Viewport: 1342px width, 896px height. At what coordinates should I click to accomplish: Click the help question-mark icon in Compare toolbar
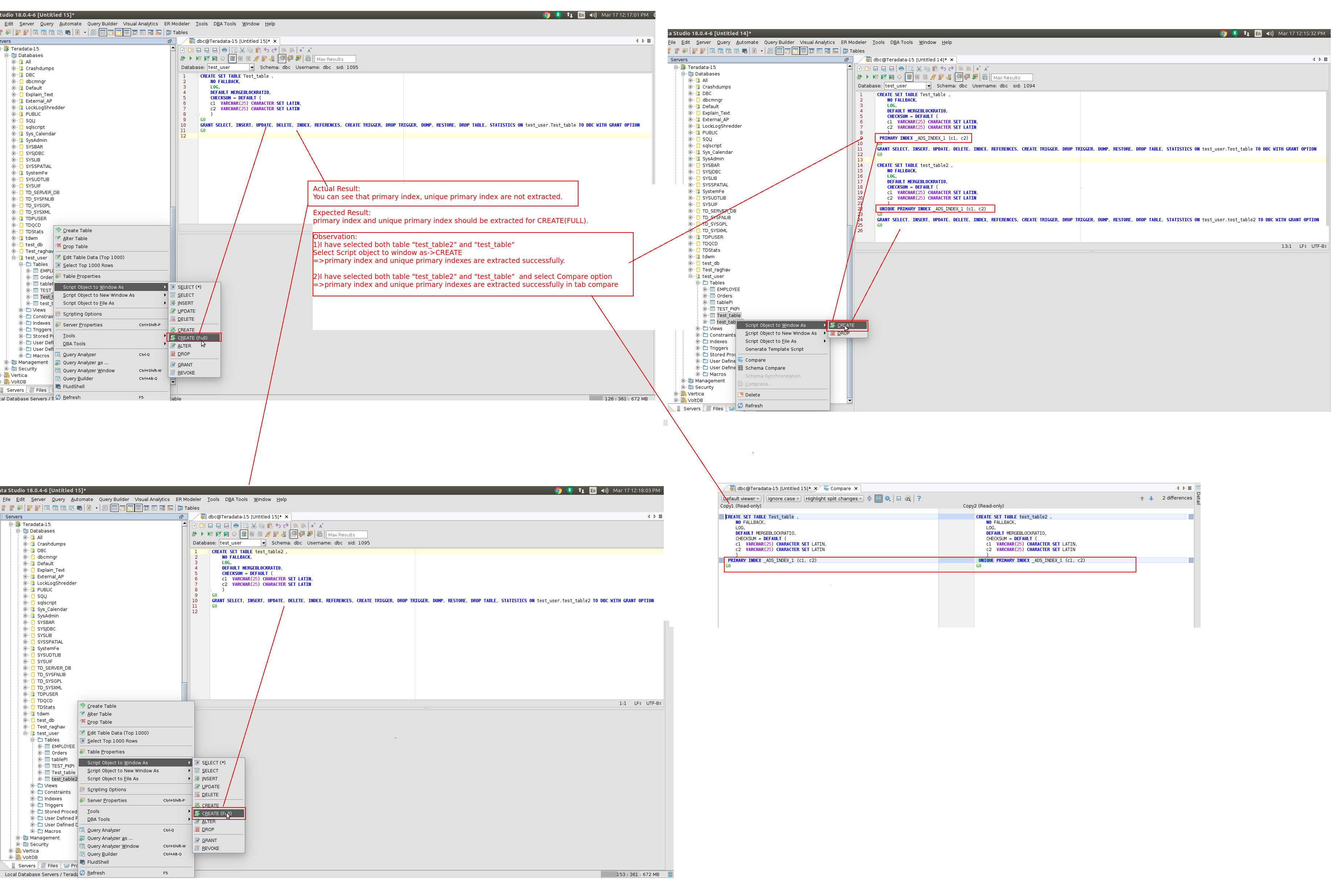[919, 499]
